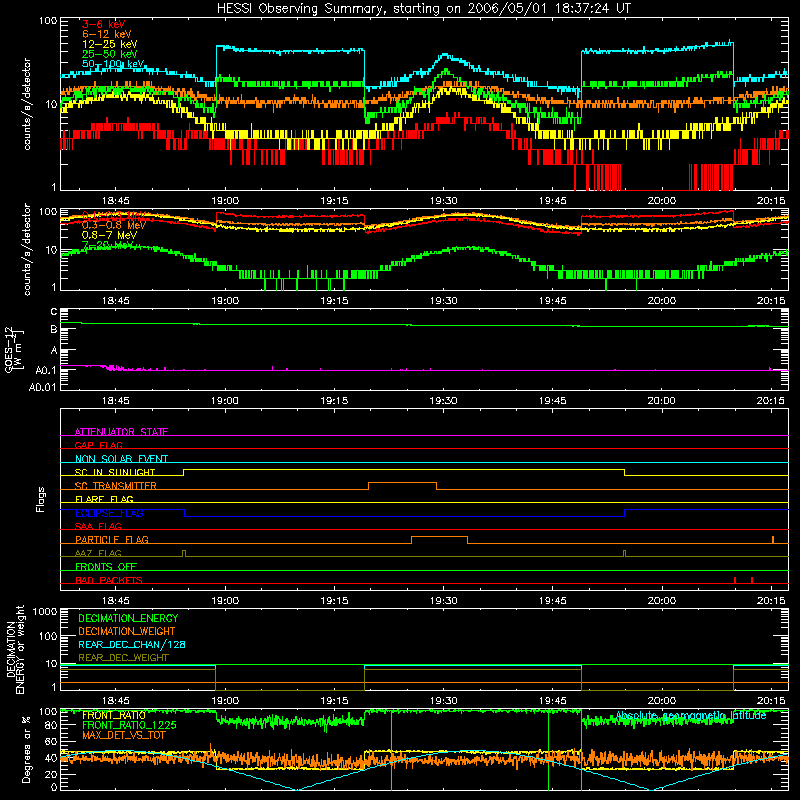Select the SC_IN_SUNLIGHT flag label
Image resolution: width=800 pixels, height=800 pixels.
click(x=115, y=472)
